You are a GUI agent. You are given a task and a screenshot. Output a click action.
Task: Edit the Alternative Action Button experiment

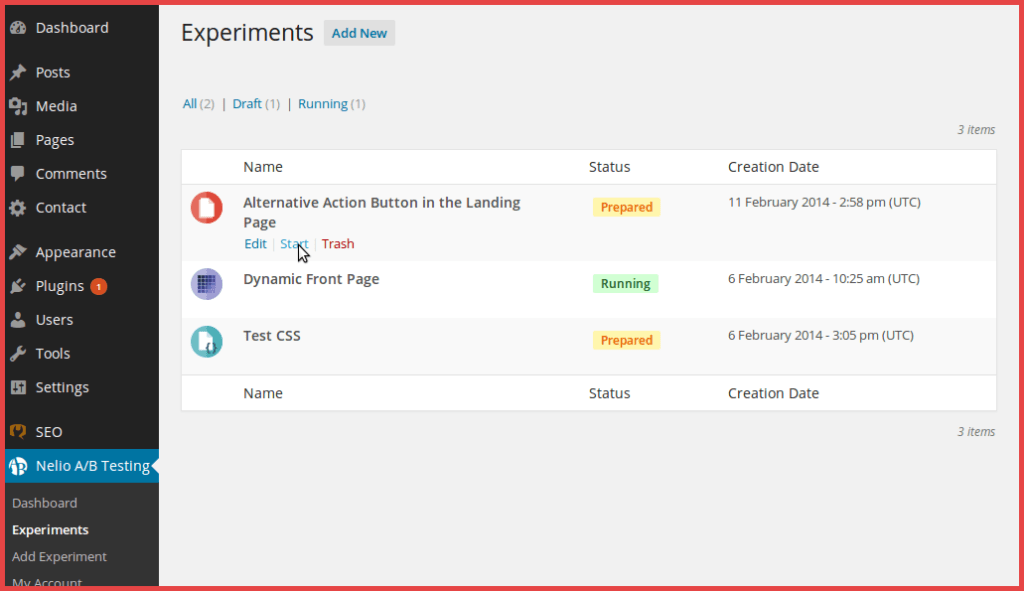click(x=255, y=244)
